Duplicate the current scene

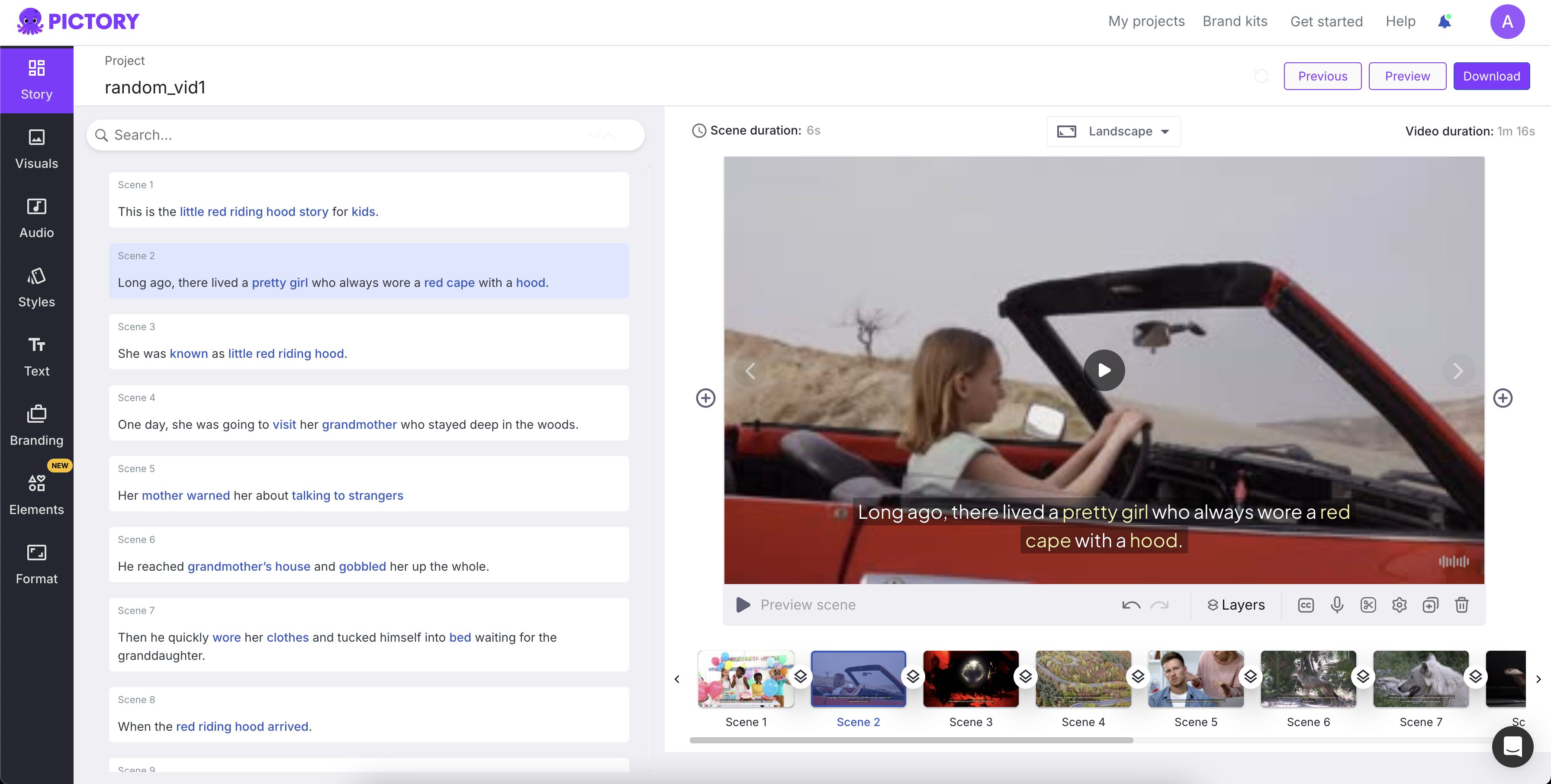click(1431, 605)
